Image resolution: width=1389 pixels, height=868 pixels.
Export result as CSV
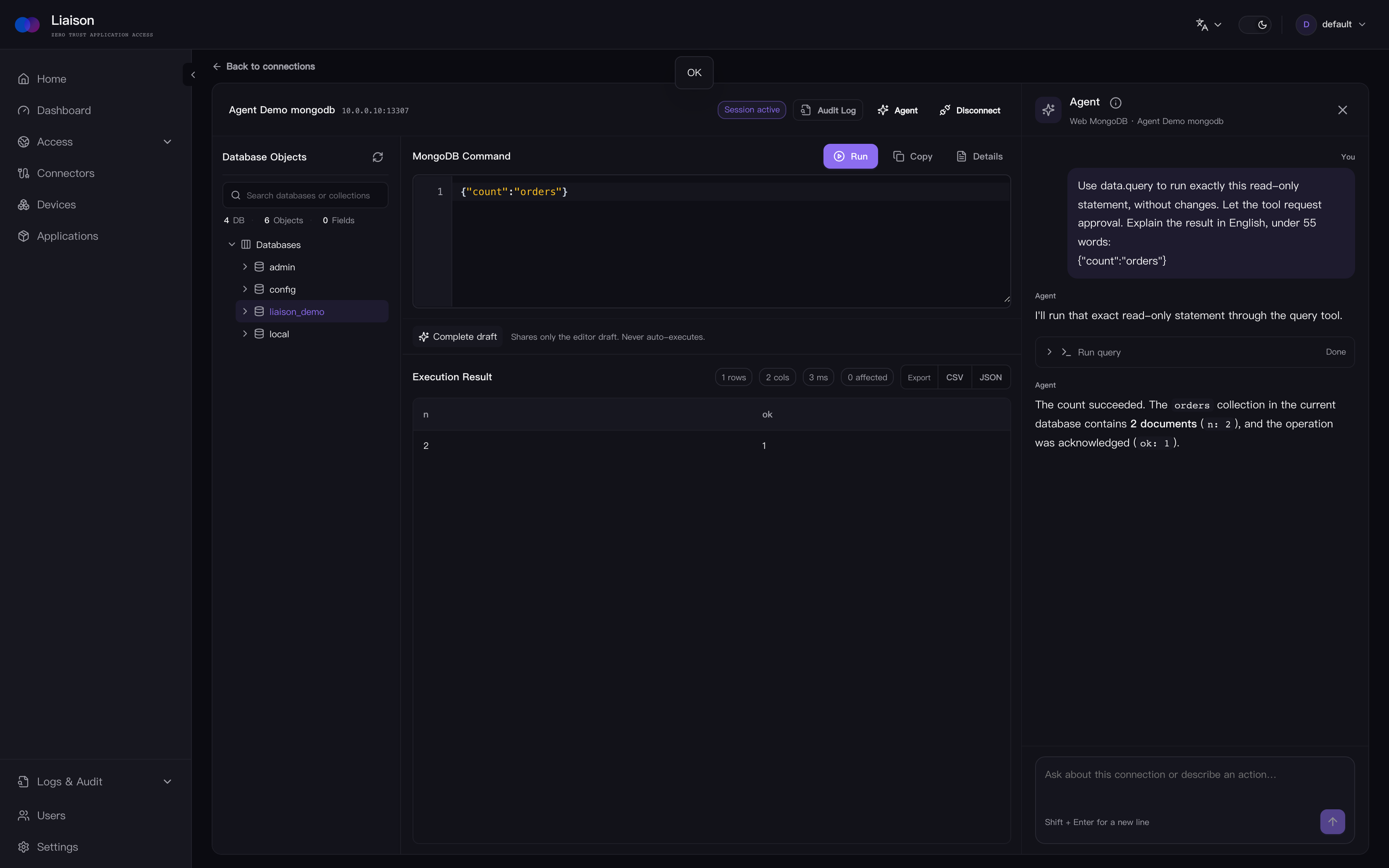954,377
